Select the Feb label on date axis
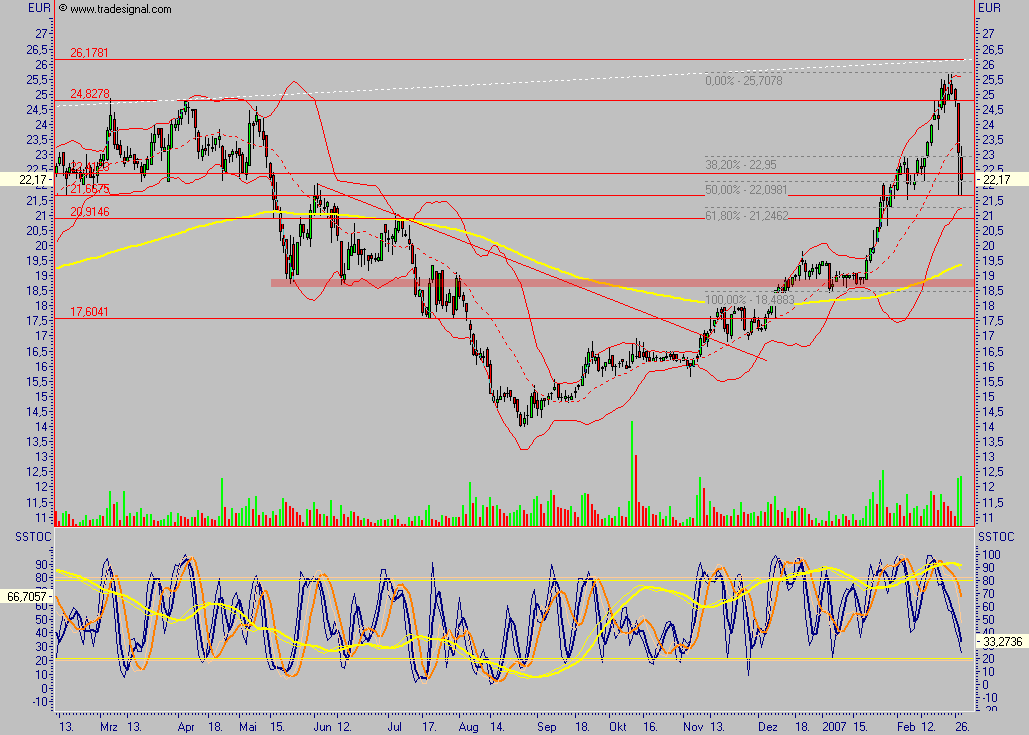This screenshot has height=735, width=1029. point(906,726)
